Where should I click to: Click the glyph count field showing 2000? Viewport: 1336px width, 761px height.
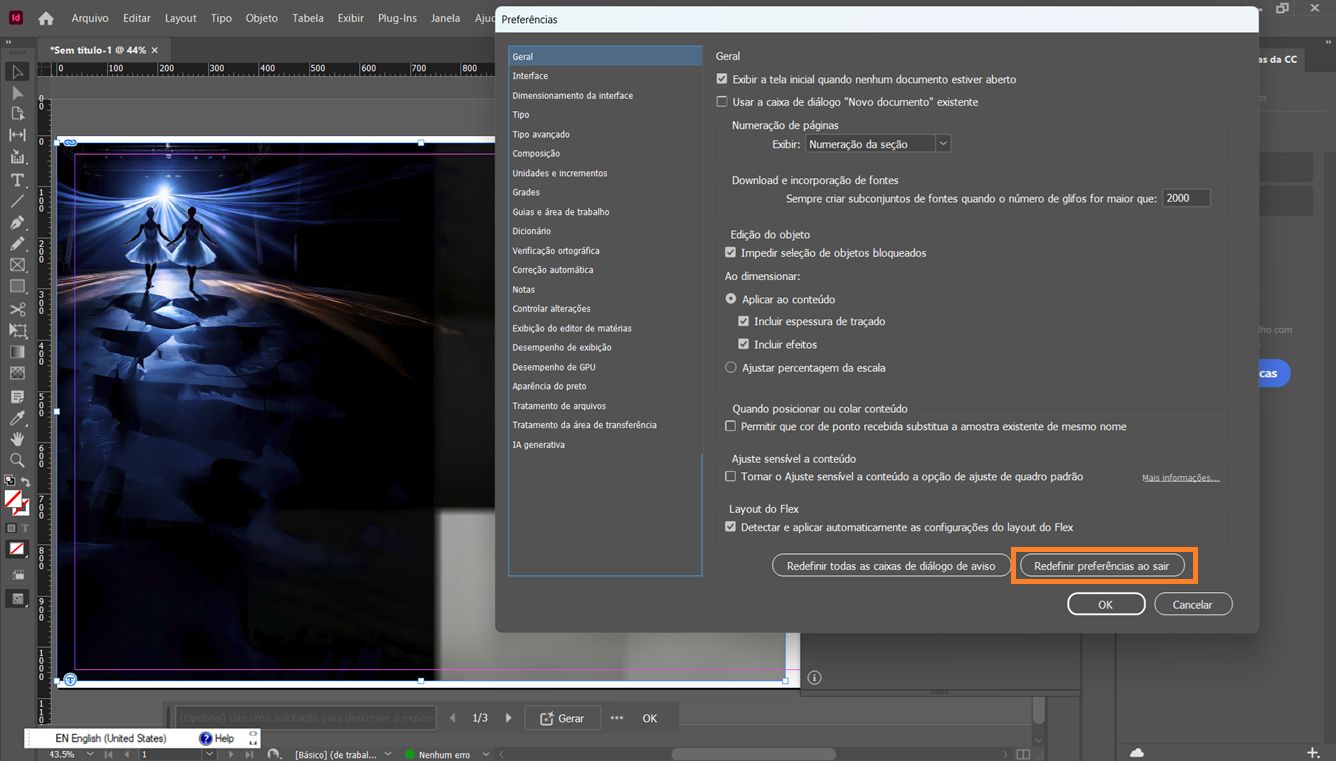1186,198
